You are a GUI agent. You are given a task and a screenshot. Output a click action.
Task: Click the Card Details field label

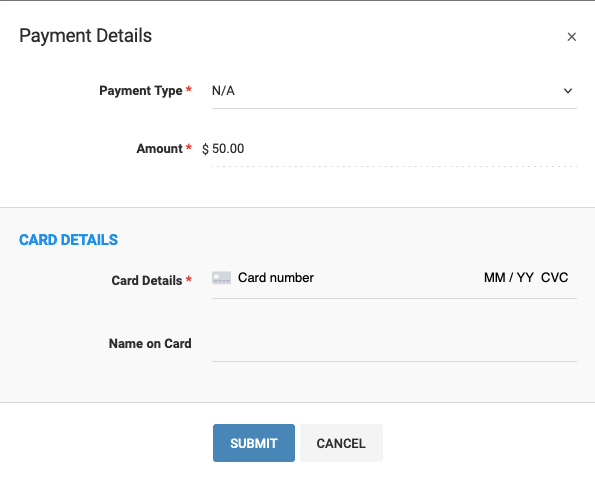147,280
